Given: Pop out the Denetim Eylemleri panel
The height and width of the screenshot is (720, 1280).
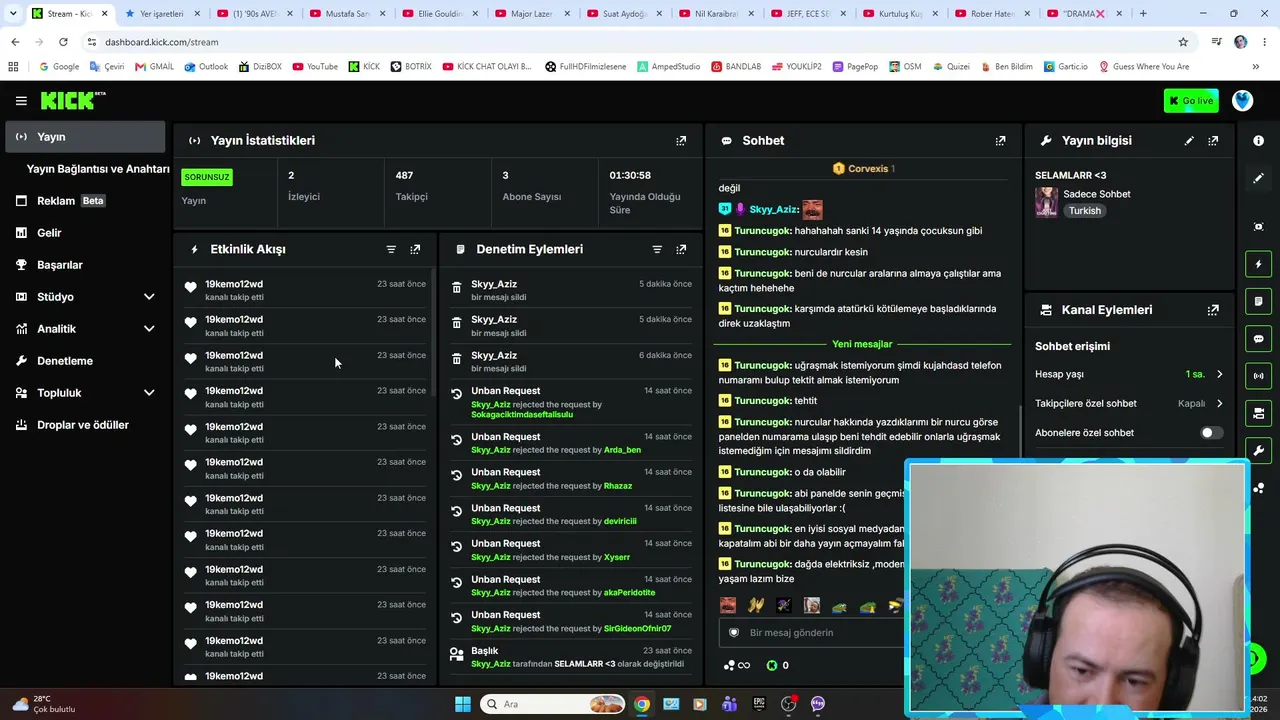Looking at the screenshot, I should coord(681,249).
